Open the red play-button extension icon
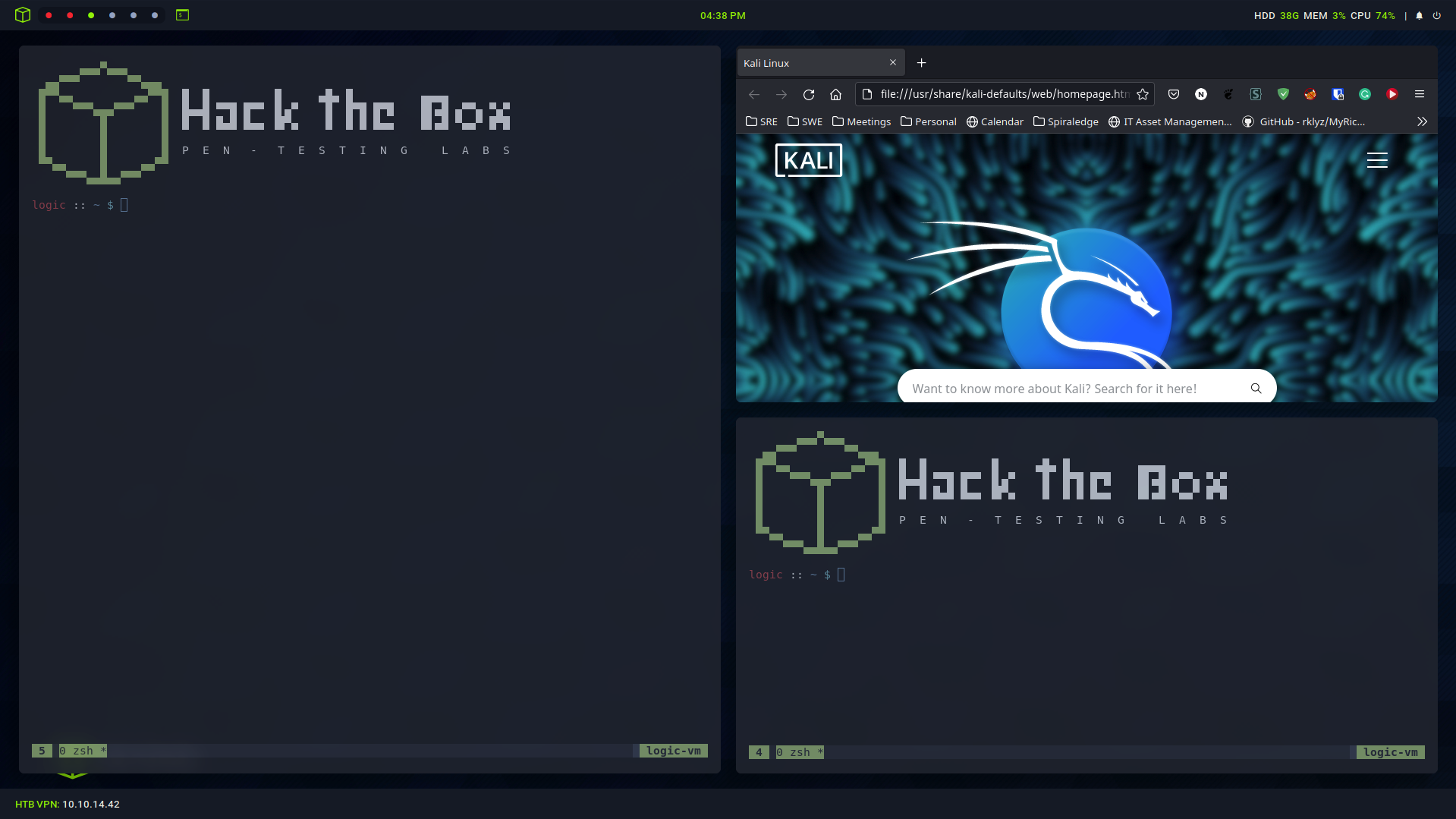The width and height of the screenshot is (1456, 819). coord(1392,94)
